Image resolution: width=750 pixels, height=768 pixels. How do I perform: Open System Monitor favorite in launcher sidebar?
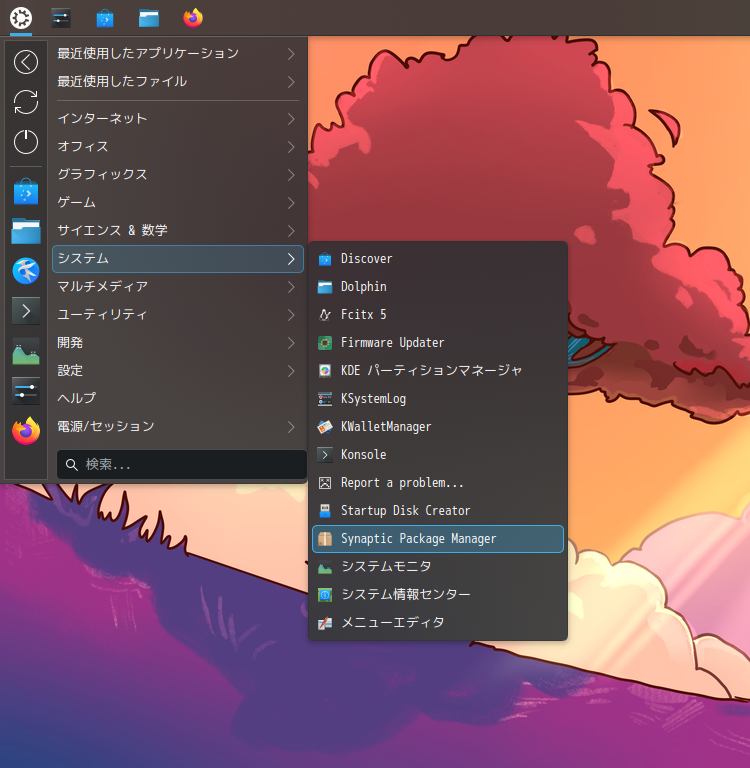[26, 351]
